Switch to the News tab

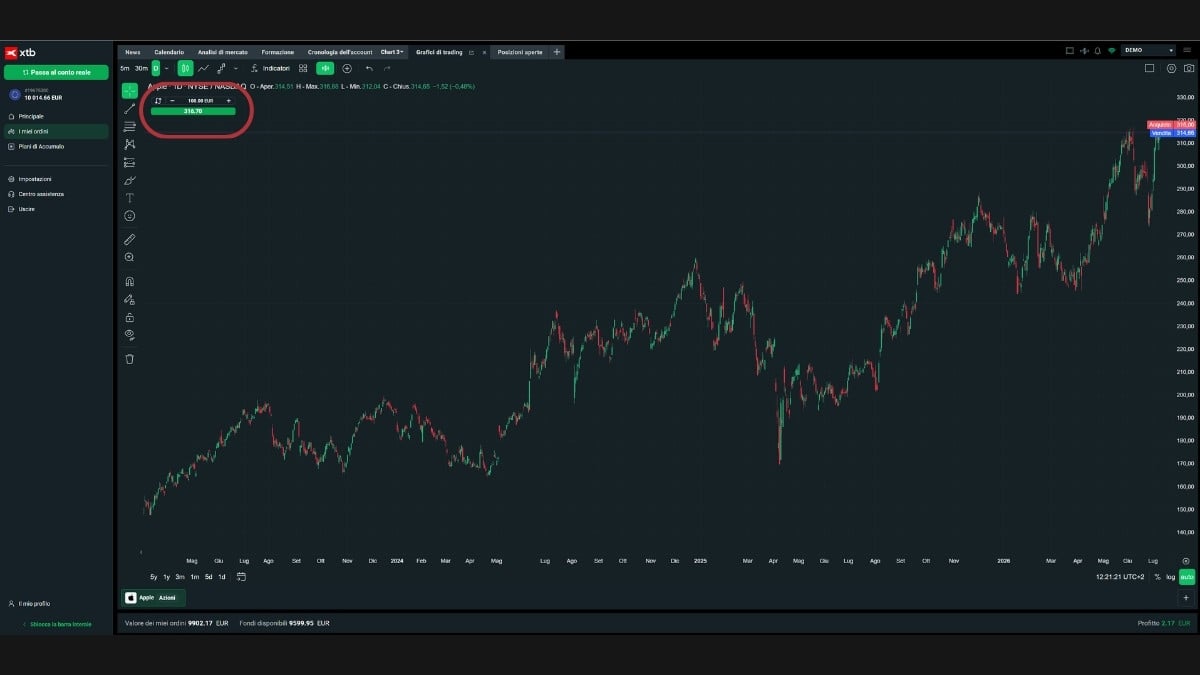pyautogui.click(x=133, y=52)
